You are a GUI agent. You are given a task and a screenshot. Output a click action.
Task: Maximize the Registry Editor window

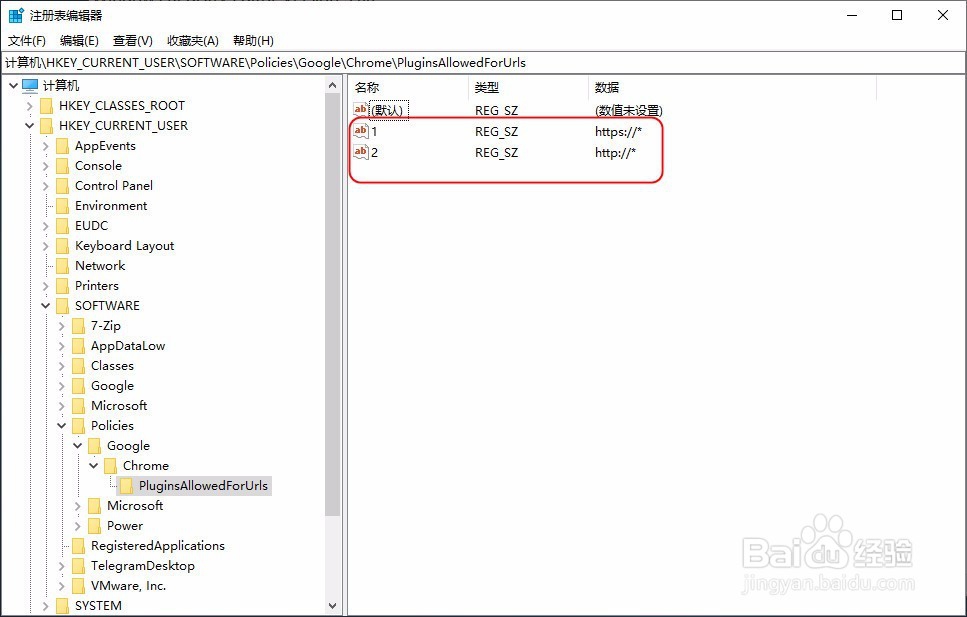pos(897,15)
